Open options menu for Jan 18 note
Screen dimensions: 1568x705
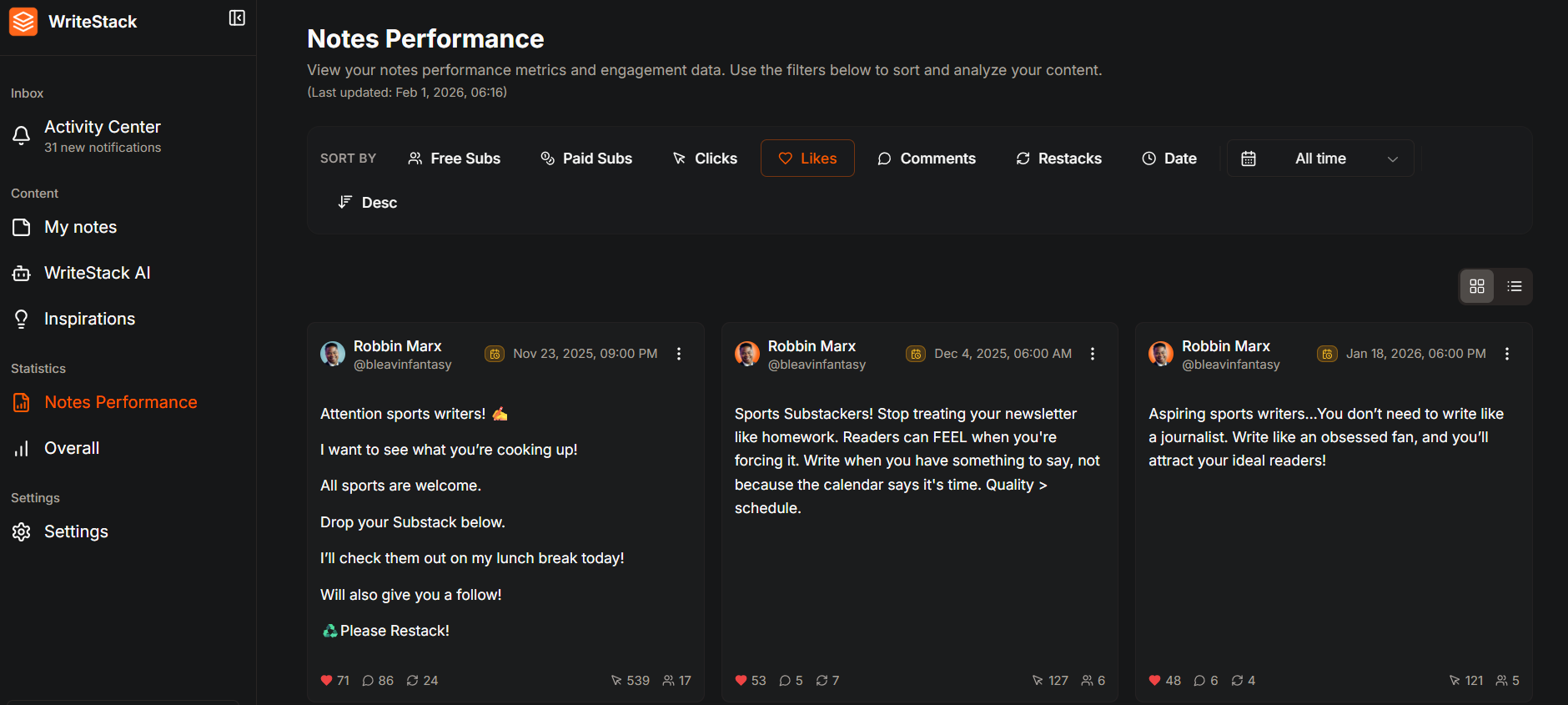(1507, 354)
